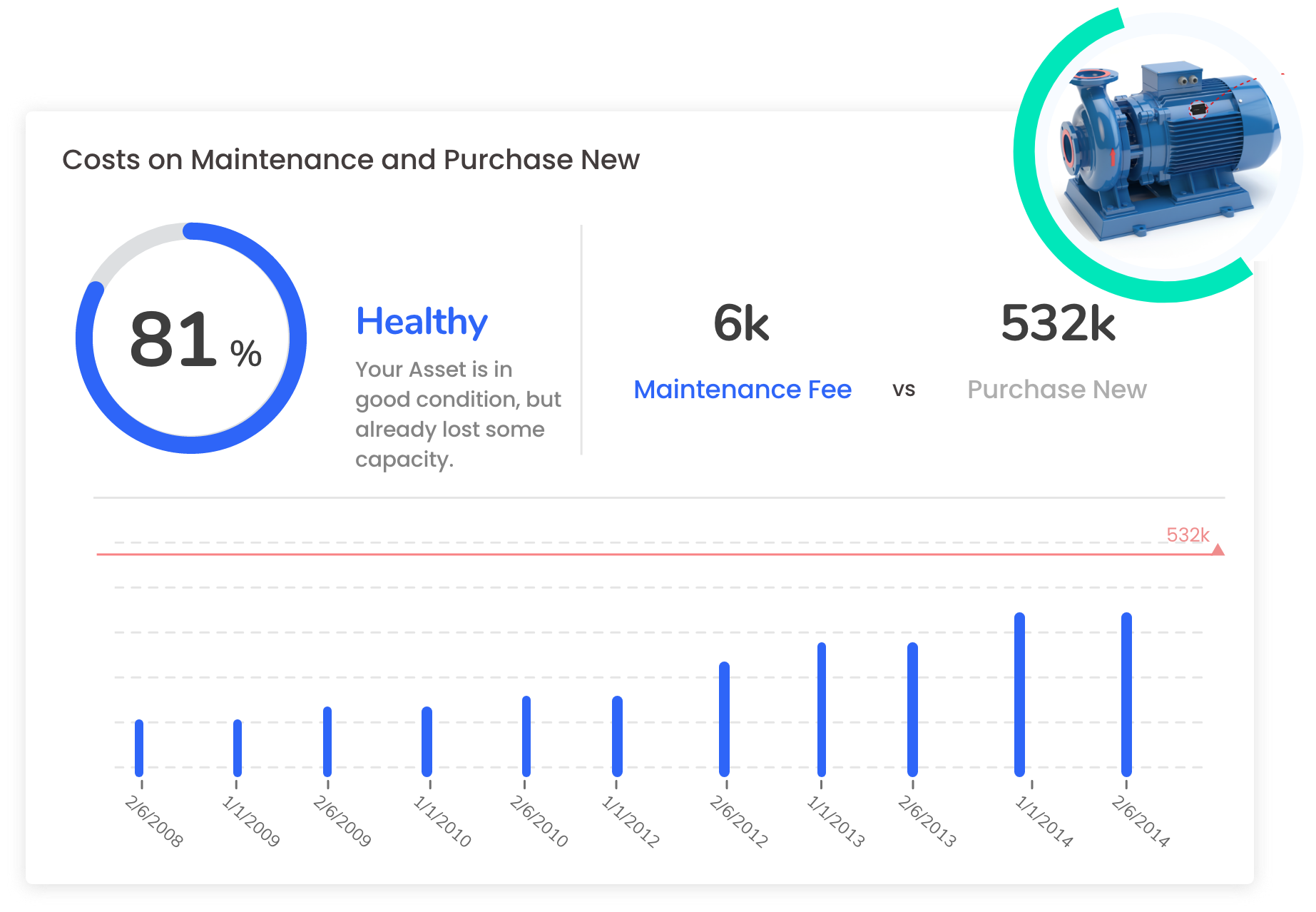Select the 1/1/2013 bar

(x=821, y=710)
